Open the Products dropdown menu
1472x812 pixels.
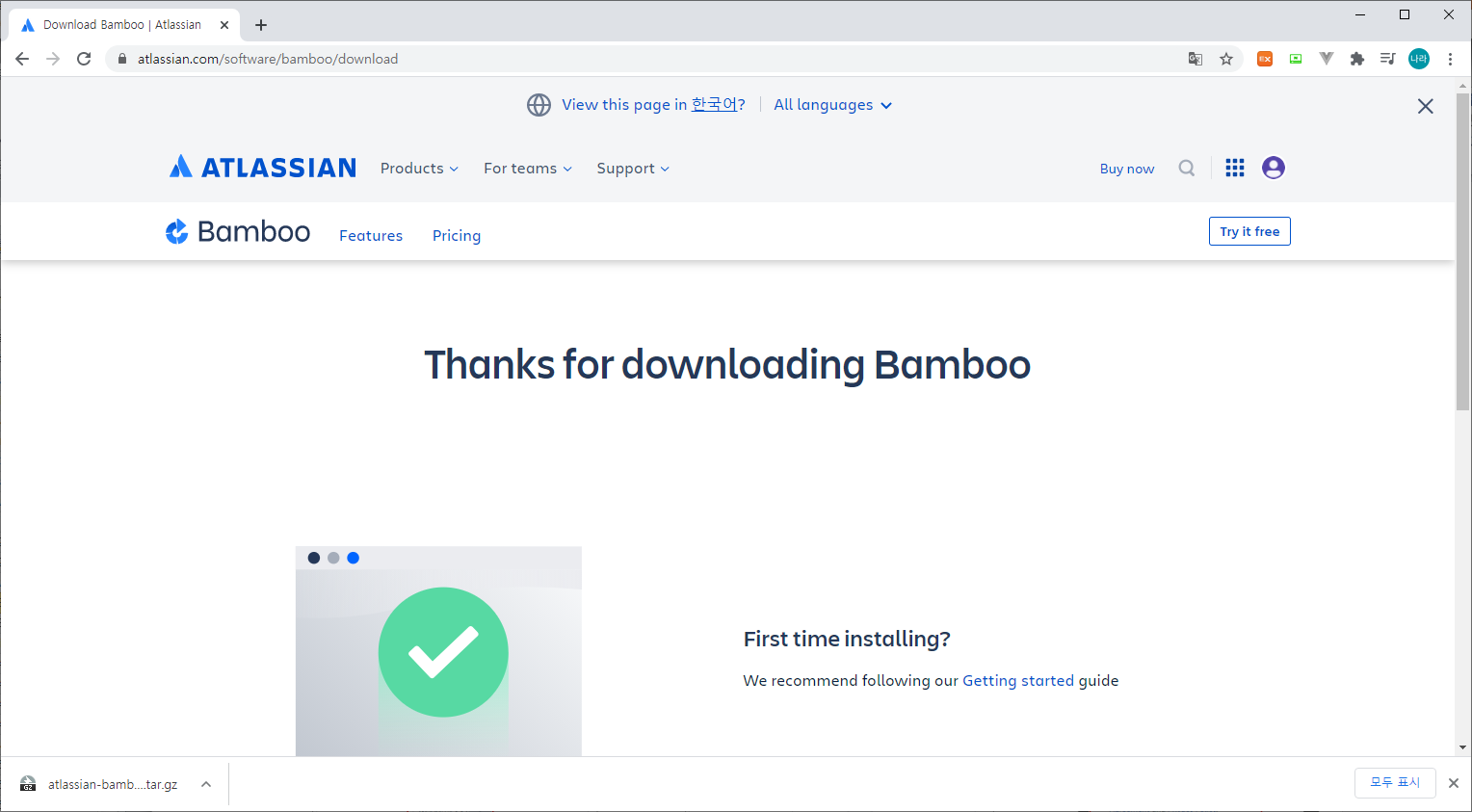coord(419,168)
